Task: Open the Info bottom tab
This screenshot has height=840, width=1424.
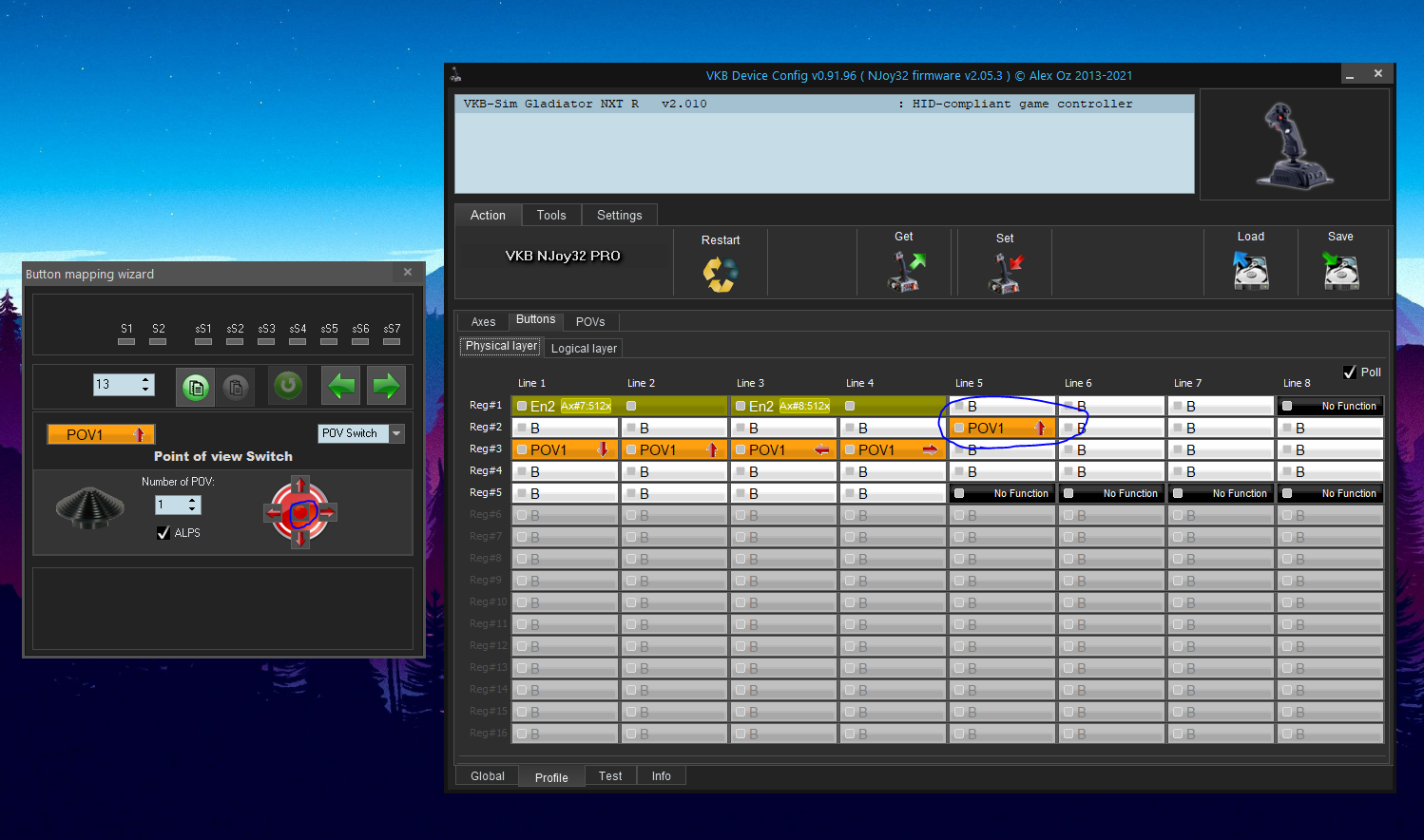Action: coord(662,776)
